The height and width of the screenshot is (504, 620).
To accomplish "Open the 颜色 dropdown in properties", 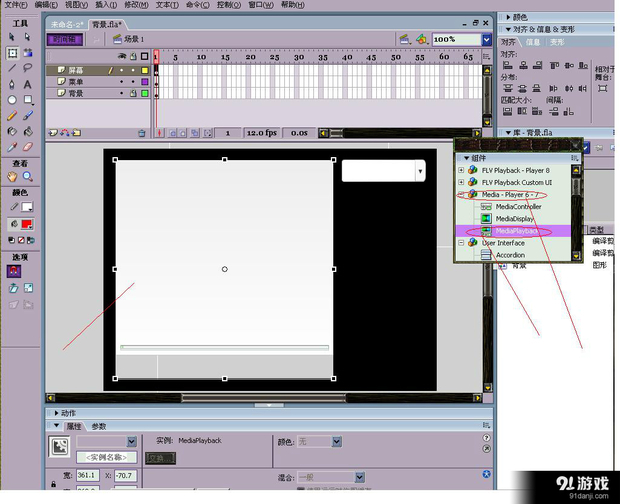I will tap(336, 442).
